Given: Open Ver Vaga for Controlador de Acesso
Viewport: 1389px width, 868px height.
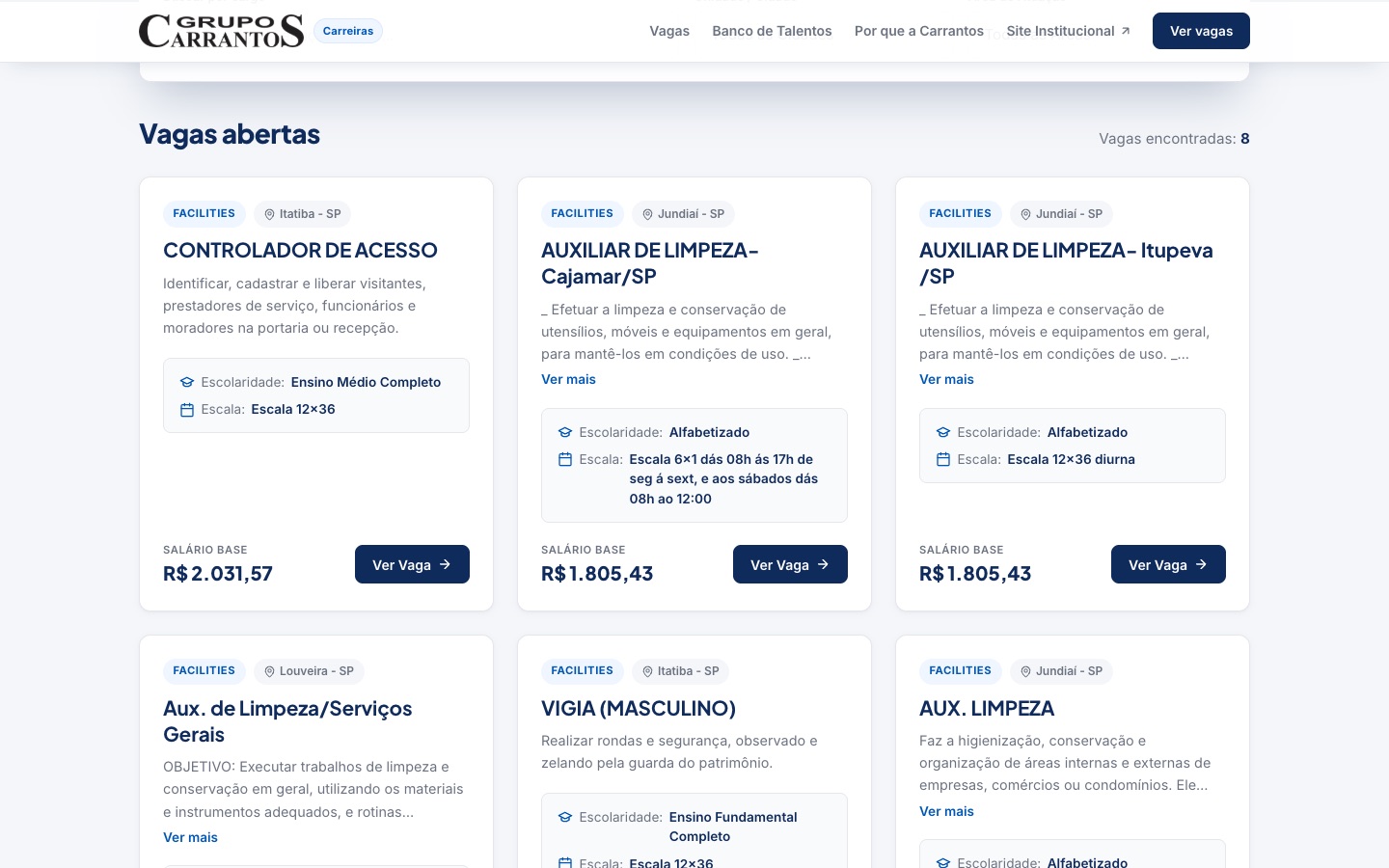Looking at the screenshot, I should [412, 564].
